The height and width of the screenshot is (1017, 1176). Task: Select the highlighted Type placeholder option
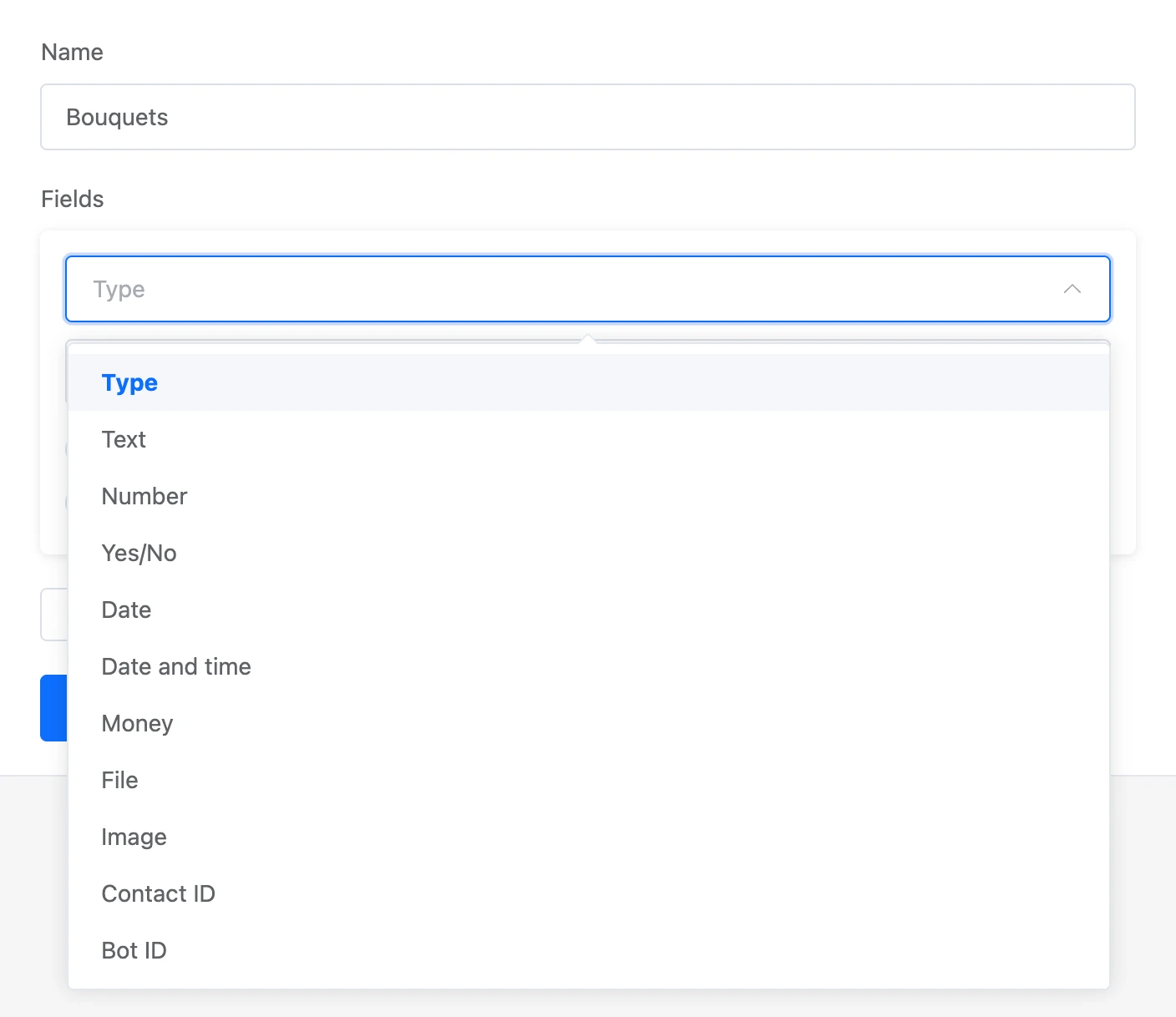[589, 382]
